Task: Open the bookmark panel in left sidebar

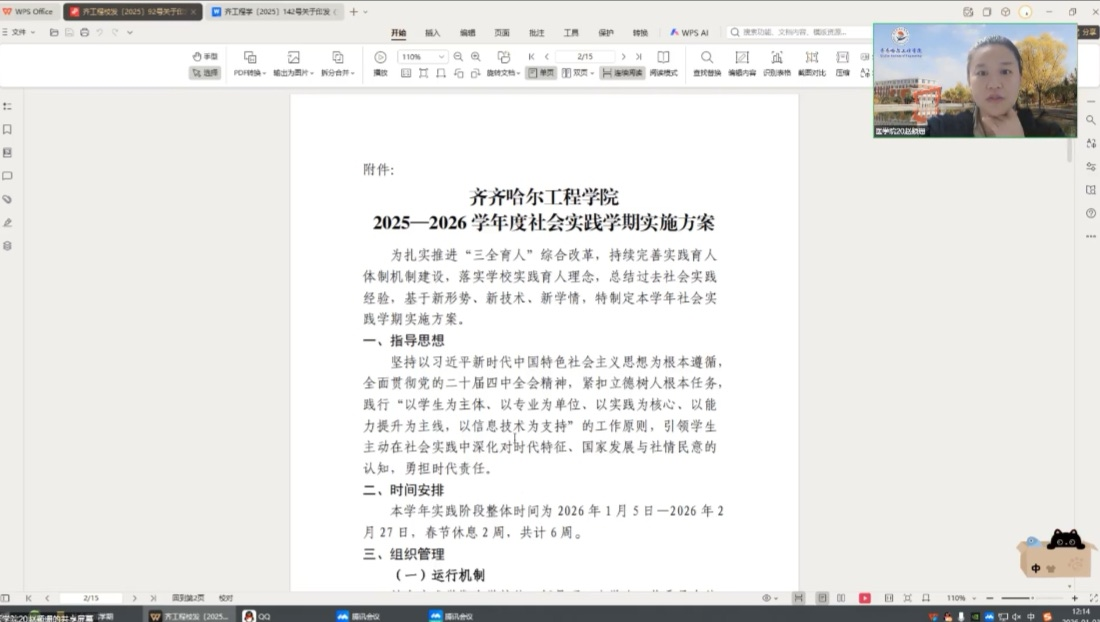Action: pyautogui.click(x=8, y=129)
